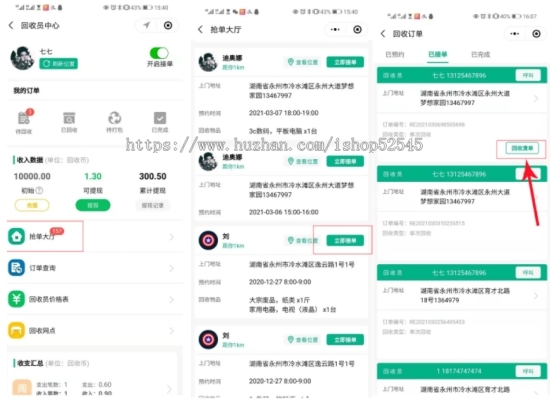Expand the chevron on the 回收网点 row
This screenshot has width=550, height=402.
pyautogui.click(x=172, y=331)
